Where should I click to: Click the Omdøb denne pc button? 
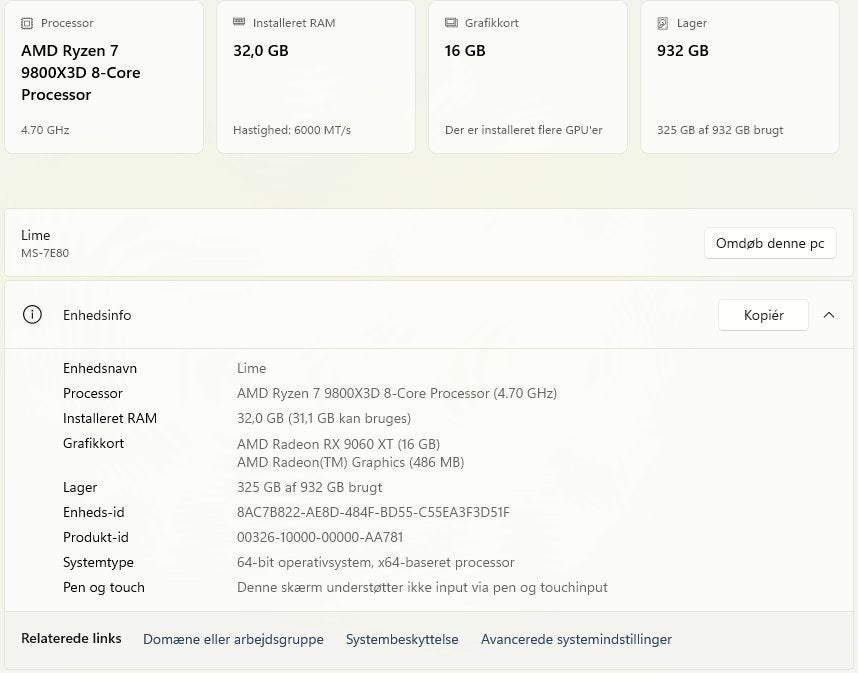click(770, 243)
